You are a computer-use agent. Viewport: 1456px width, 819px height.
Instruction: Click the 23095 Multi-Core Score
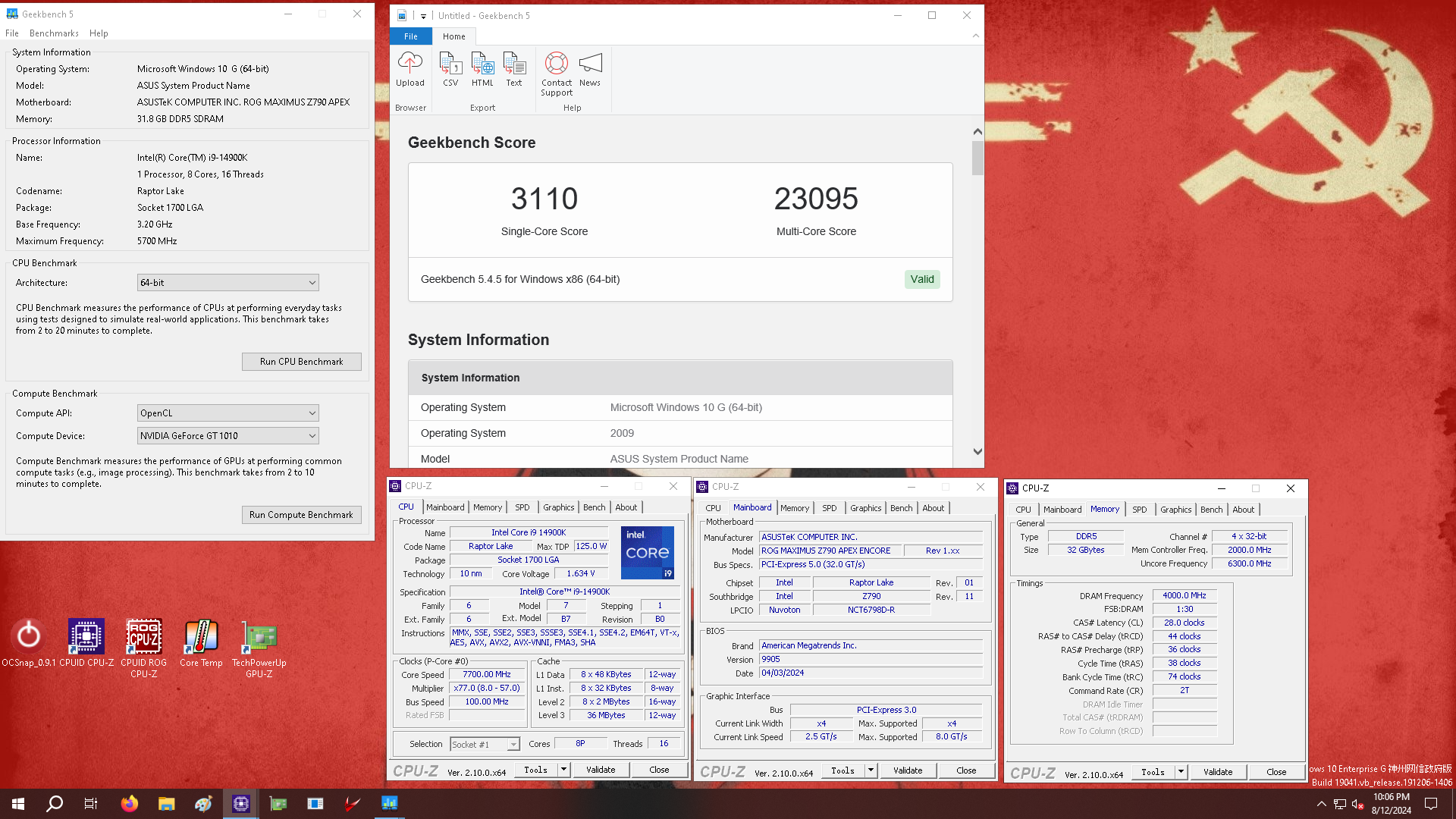816,199
